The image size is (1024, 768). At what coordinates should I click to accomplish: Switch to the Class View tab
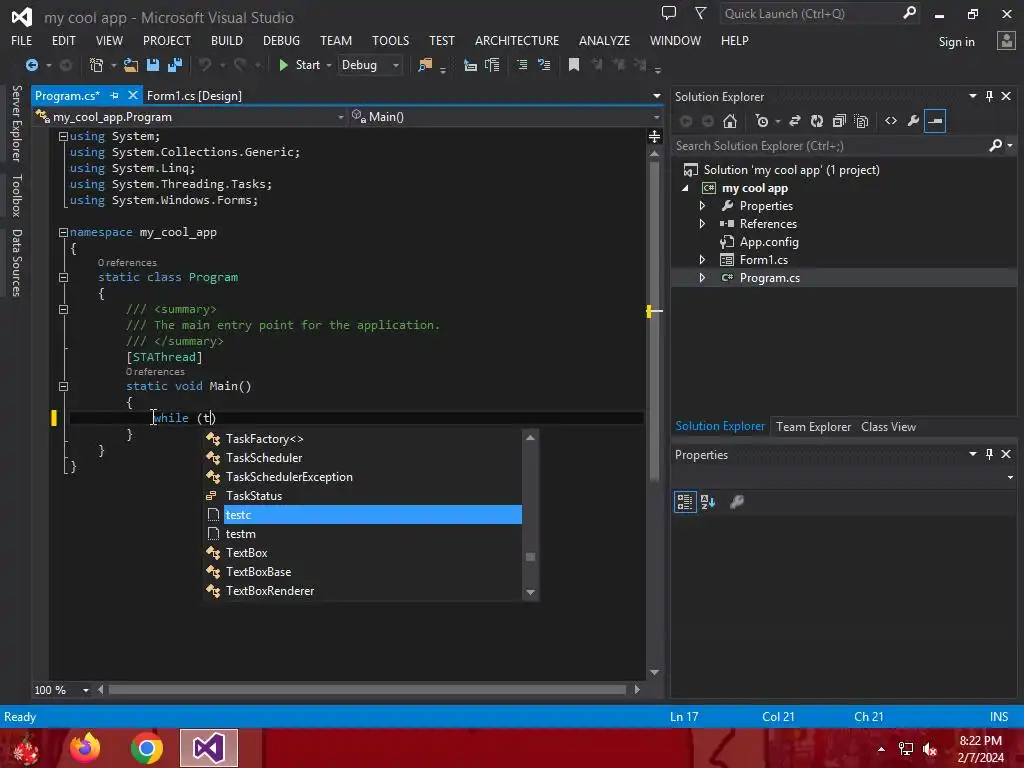(x=888, y=427)
